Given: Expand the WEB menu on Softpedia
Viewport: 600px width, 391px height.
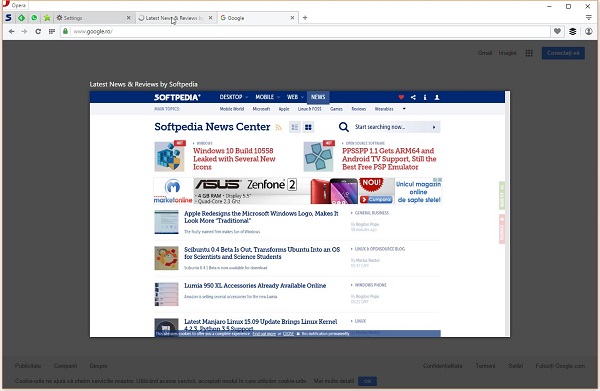Looking at the screenshot, I should click(295, 97).
